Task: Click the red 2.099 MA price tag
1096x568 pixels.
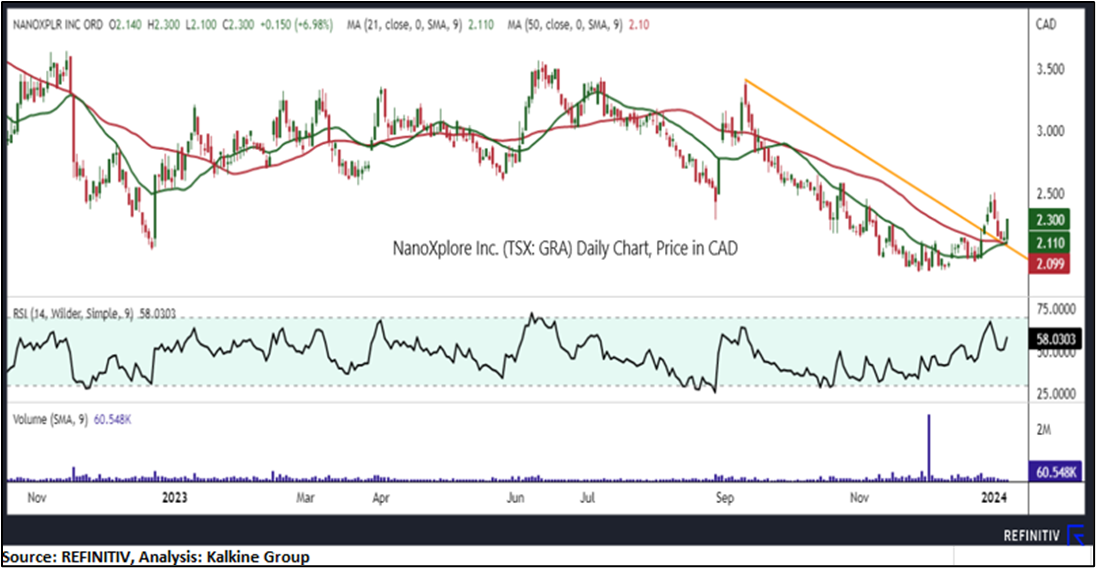Action: [x=1053, y=263]
